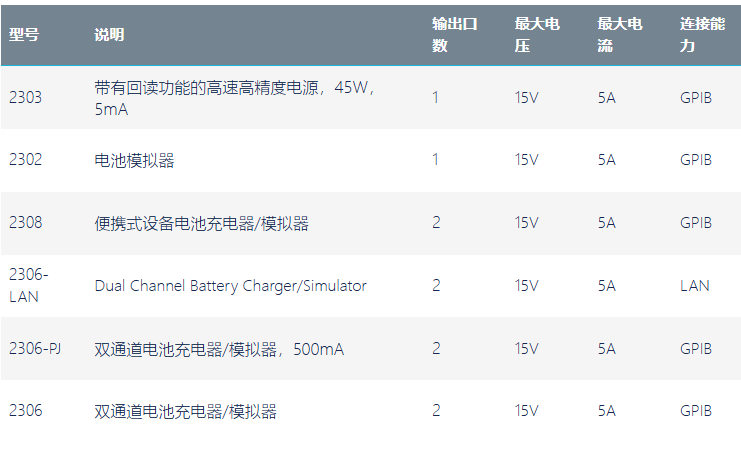
Task: Click 5A in the 2306-LAN row
Action: 607,286
